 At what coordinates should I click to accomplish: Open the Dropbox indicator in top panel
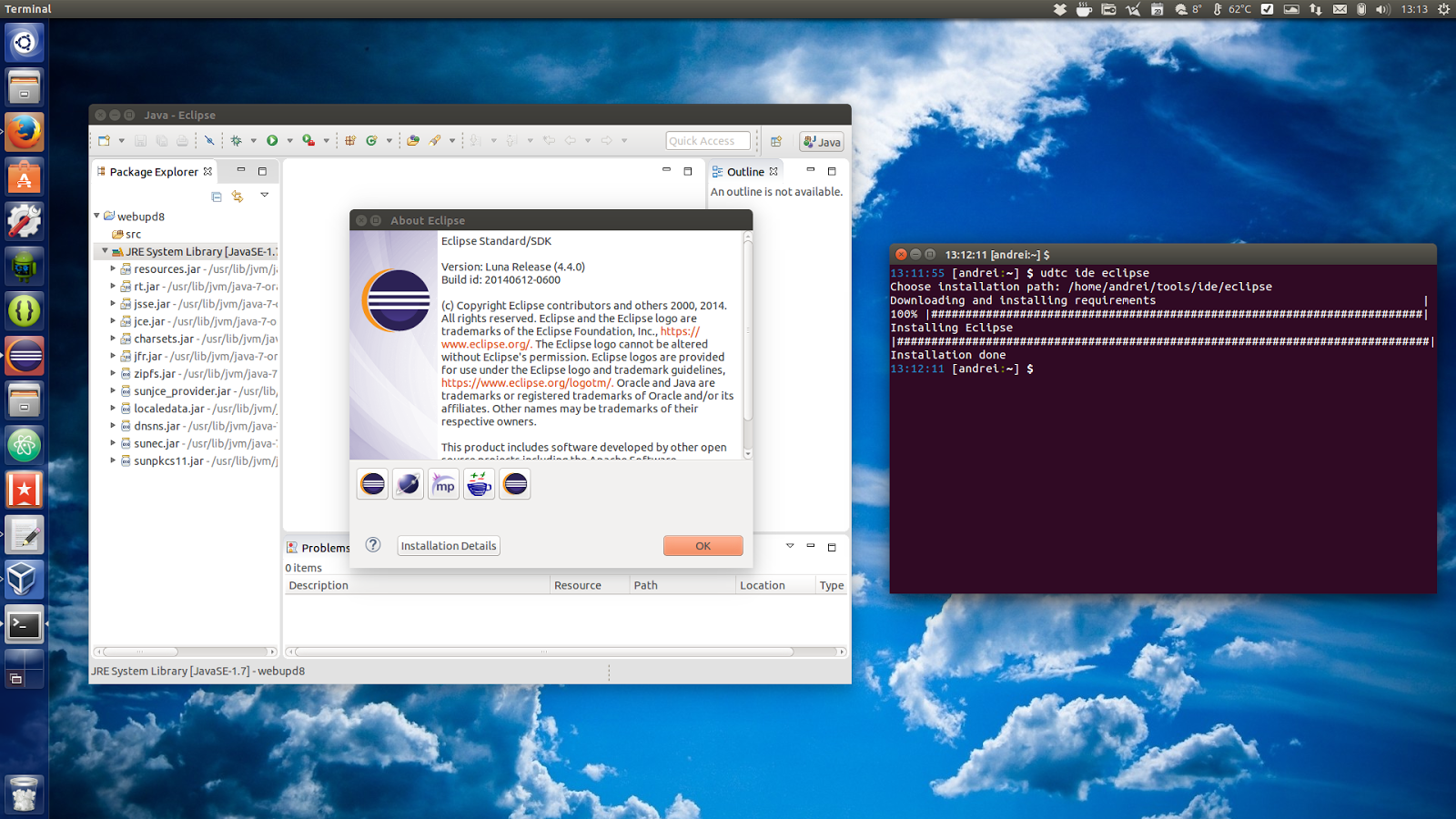point(1060,9)
